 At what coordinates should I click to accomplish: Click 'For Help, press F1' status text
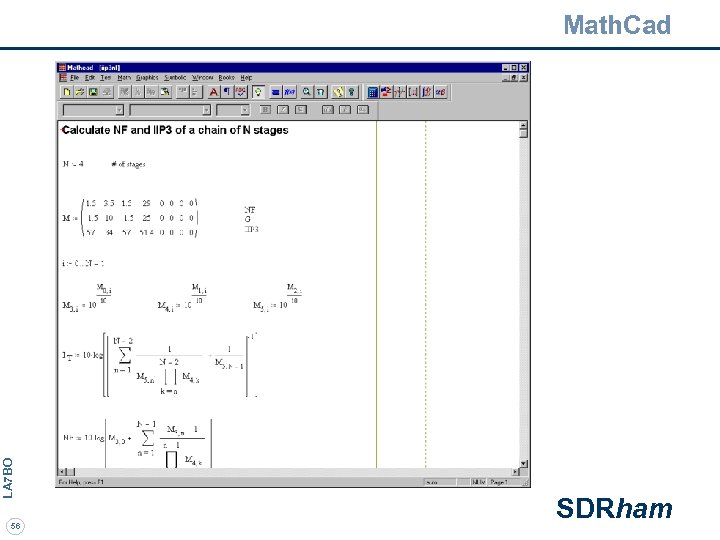pyautogui.click(x=81, y=482)
